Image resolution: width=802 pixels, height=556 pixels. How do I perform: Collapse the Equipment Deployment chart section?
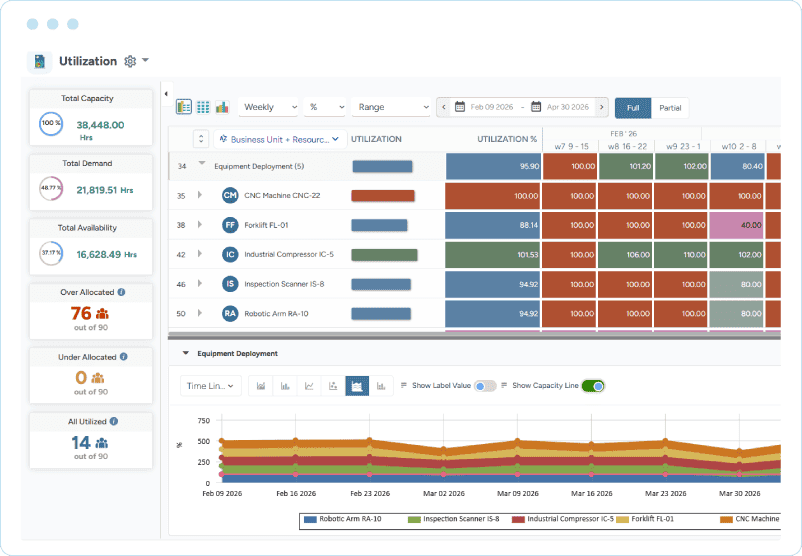tap(186, 353)
